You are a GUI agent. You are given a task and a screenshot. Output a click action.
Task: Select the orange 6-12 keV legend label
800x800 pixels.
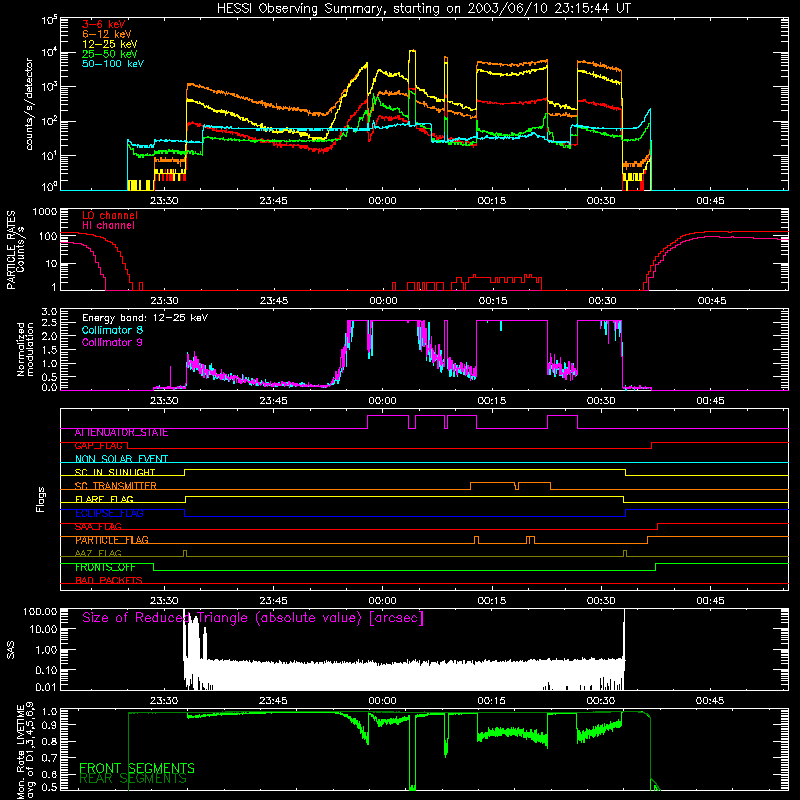tap(106, 34)
